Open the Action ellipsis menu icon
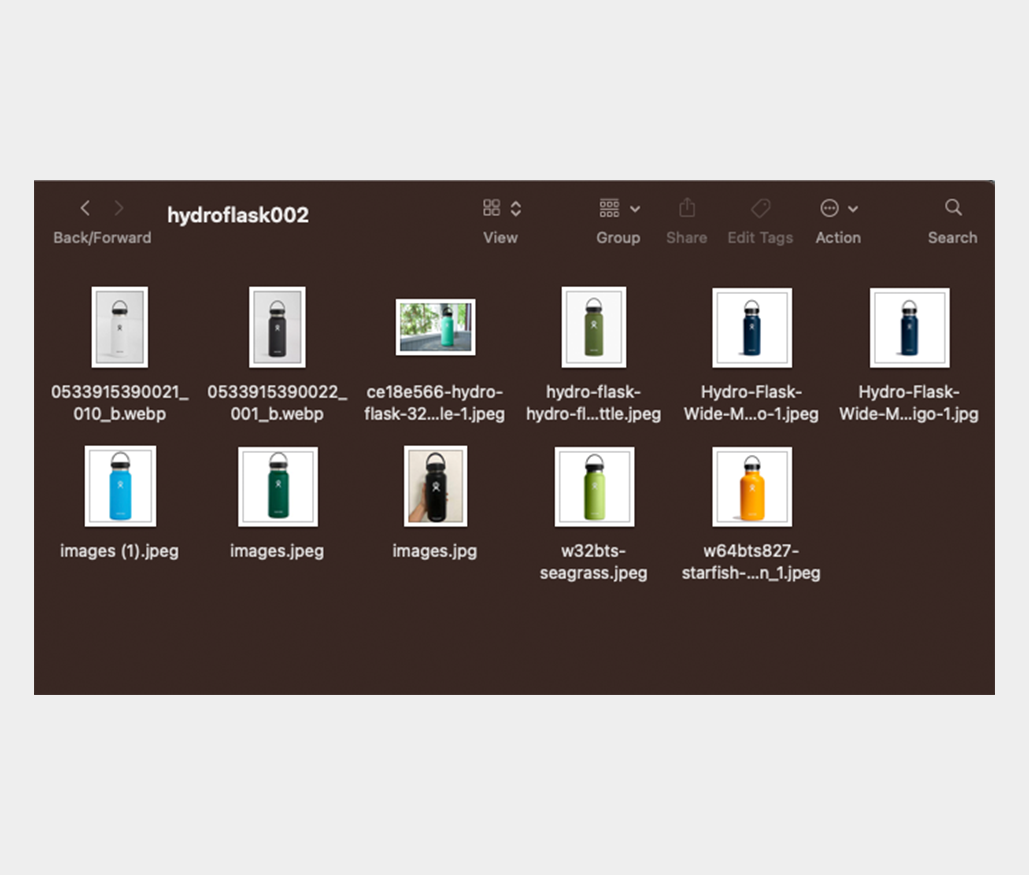 [830, 208]
